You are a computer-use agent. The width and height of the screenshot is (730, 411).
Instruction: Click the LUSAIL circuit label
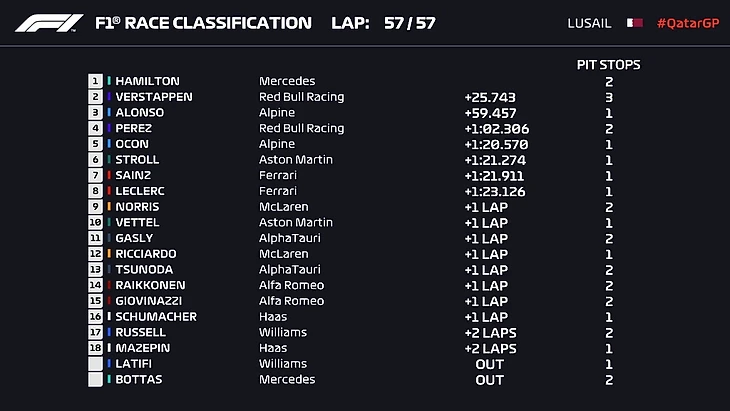pos(588,23)
